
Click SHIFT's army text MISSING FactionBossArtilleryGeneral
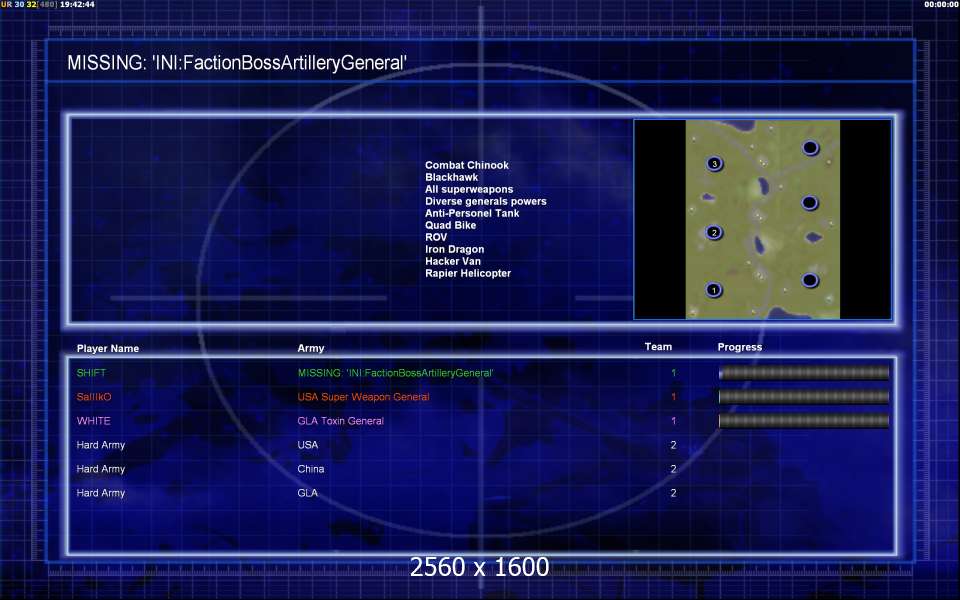[396, 373]
